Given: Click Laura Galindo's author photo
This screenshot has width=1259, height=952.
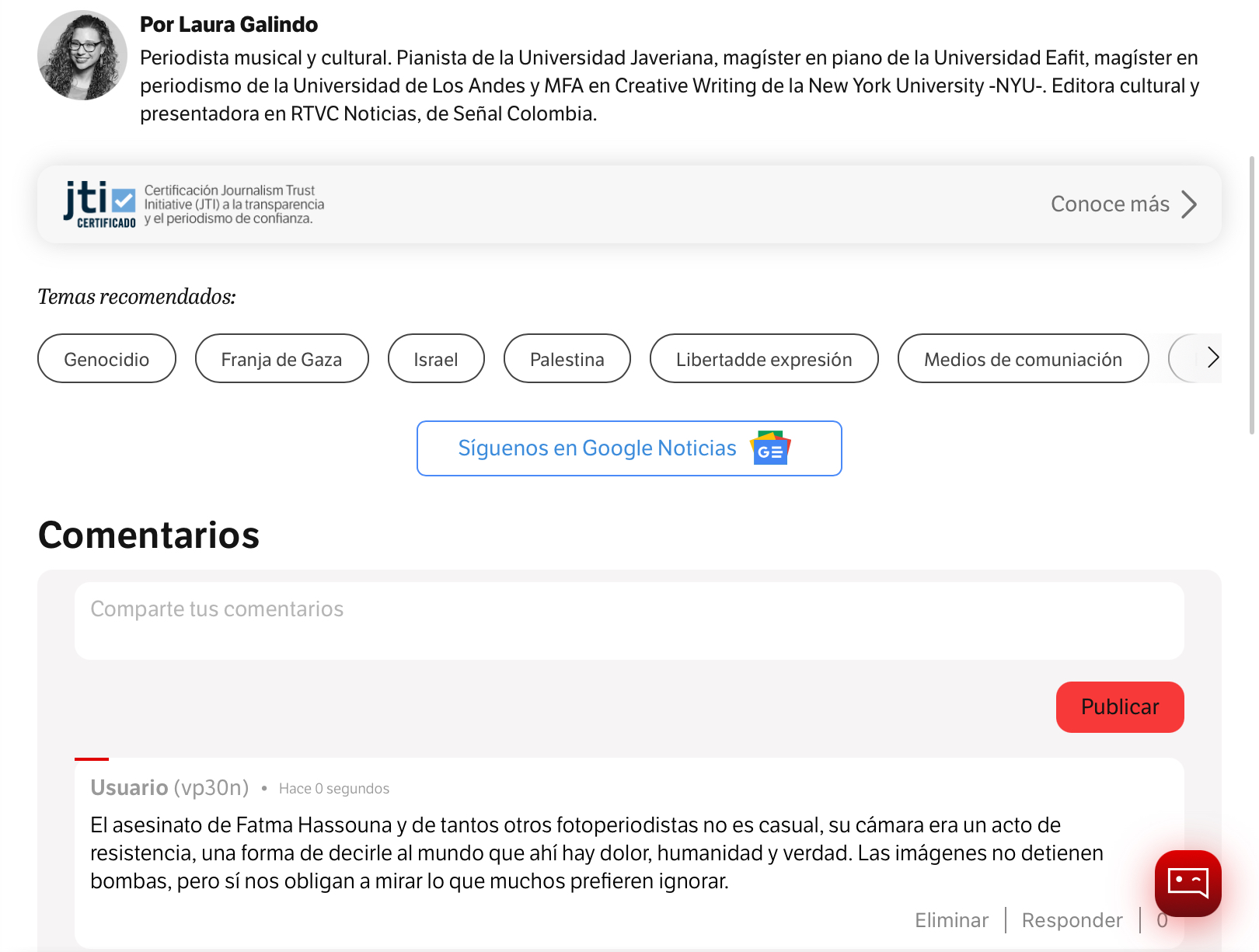Looking at the screenshot, I should click(x=82, y=55).
